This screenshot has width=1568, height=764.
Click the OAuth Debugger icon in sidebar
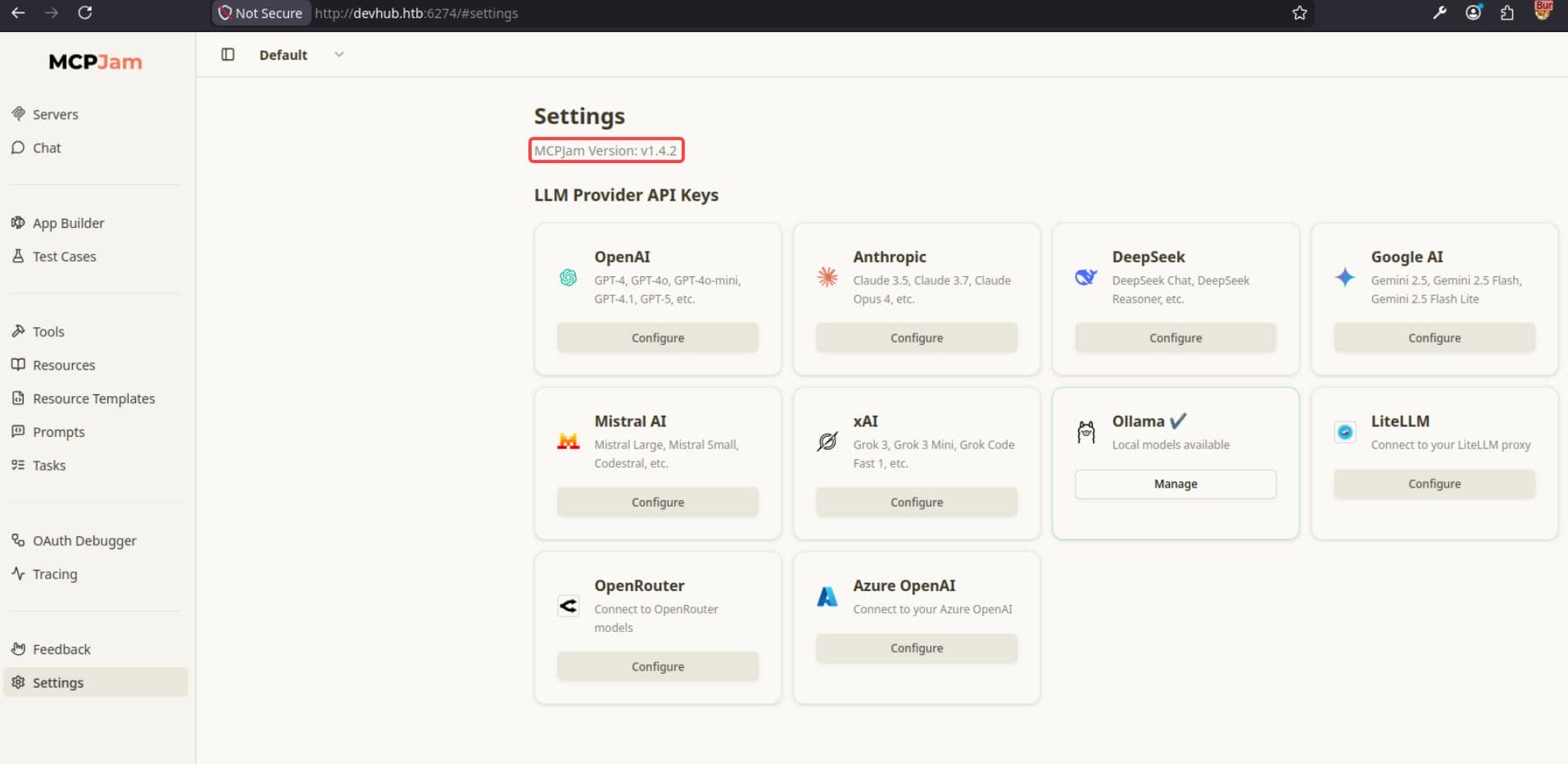(x=18, y=540)
